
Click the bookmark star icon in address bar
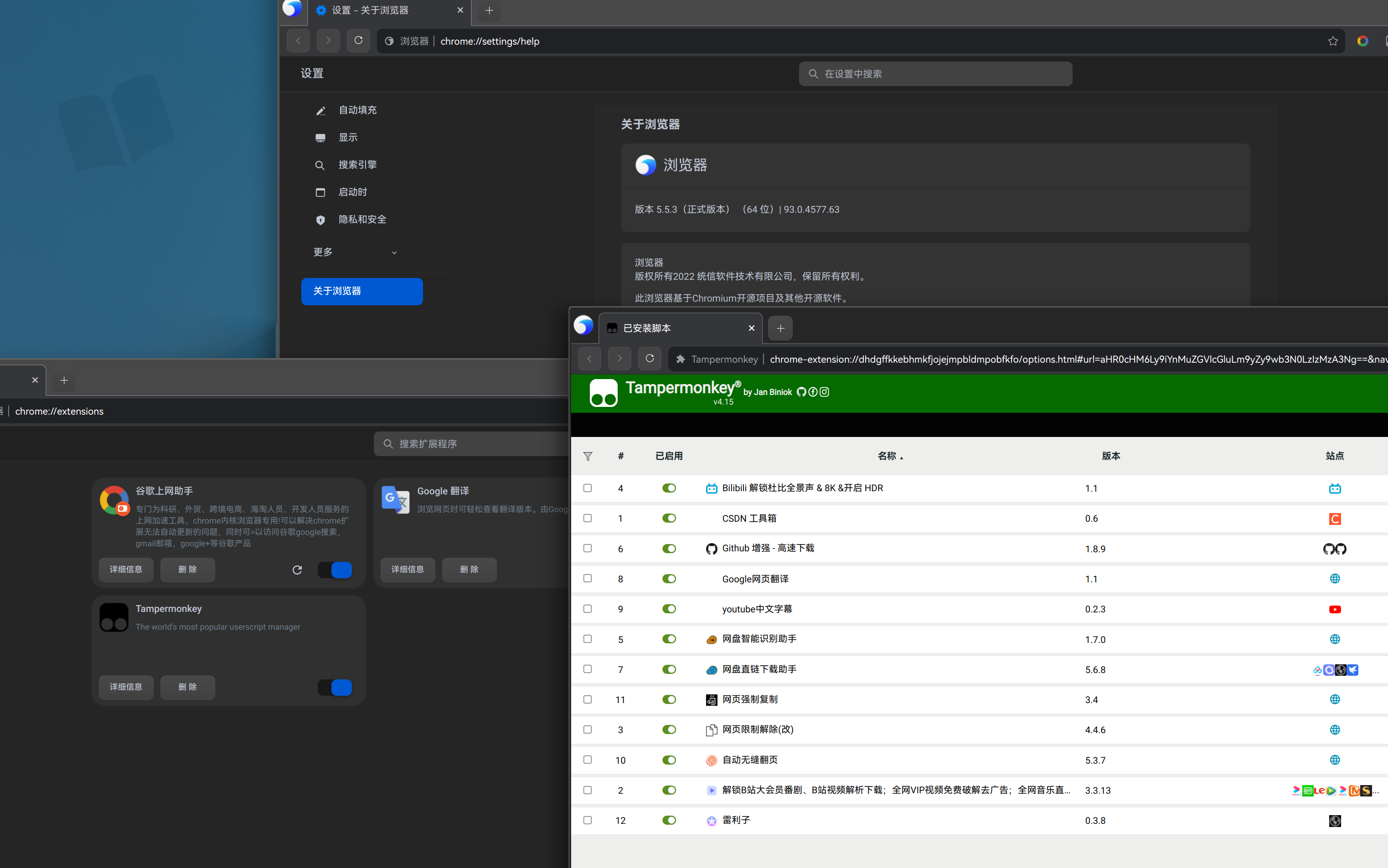click(1332, 41)
